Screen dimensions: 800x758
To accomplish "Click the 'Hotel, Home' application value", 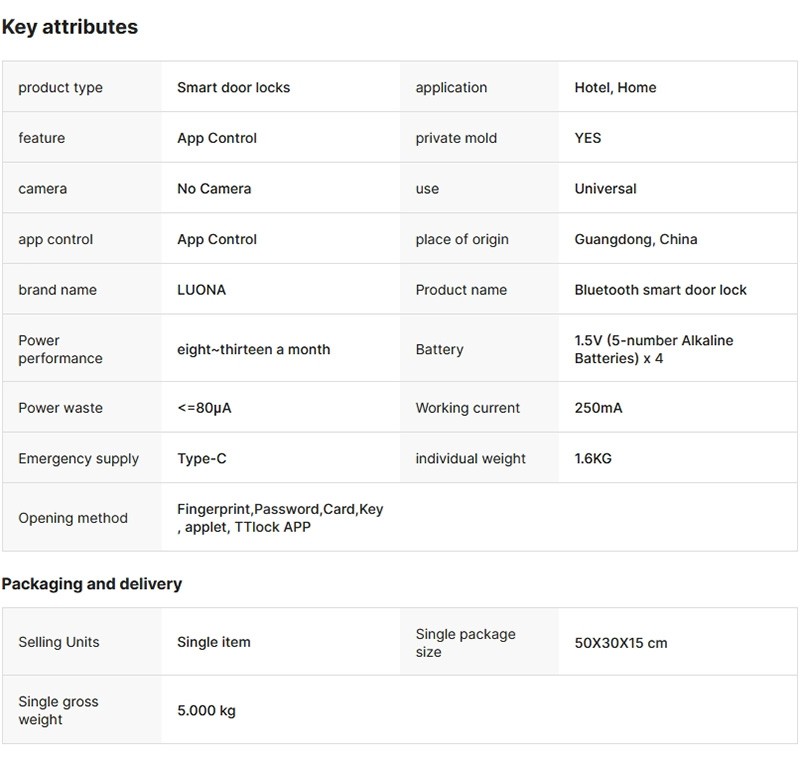I will pos(615,87).
